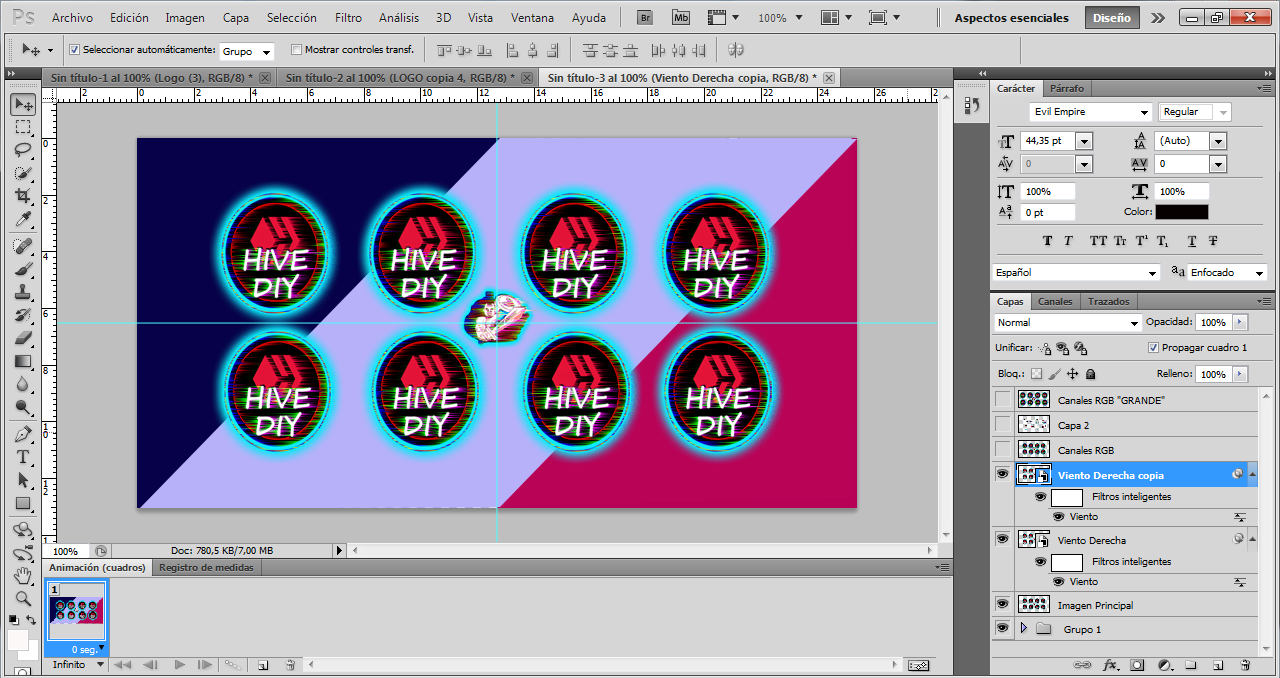
Task: Duplicate the selected animation frame
Action: (x=262, y=665)
